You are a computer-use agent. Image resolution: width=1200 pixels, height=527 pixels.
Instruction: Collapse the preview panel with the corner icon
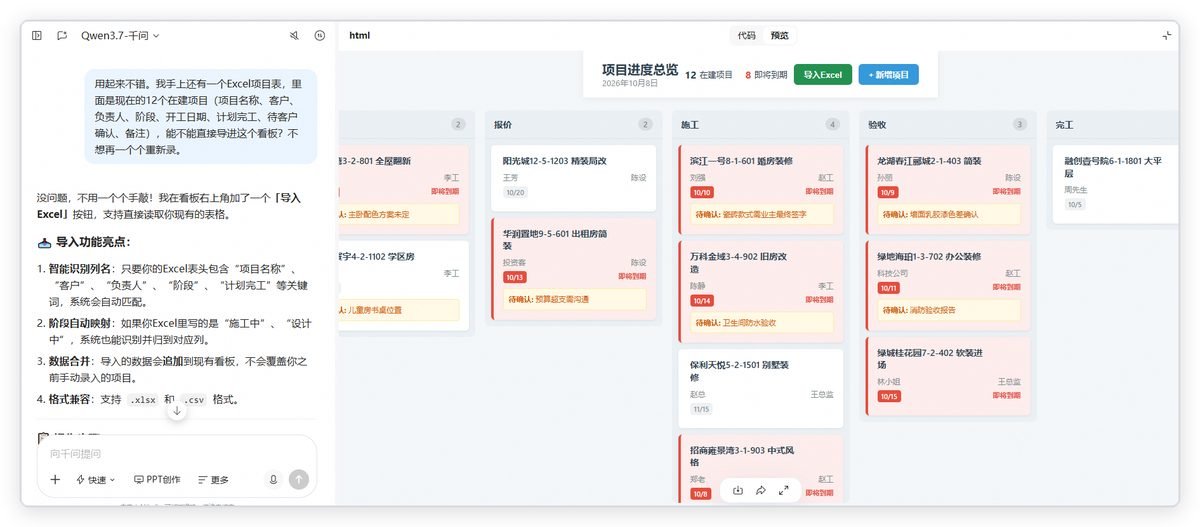(x=1166, y=35)
